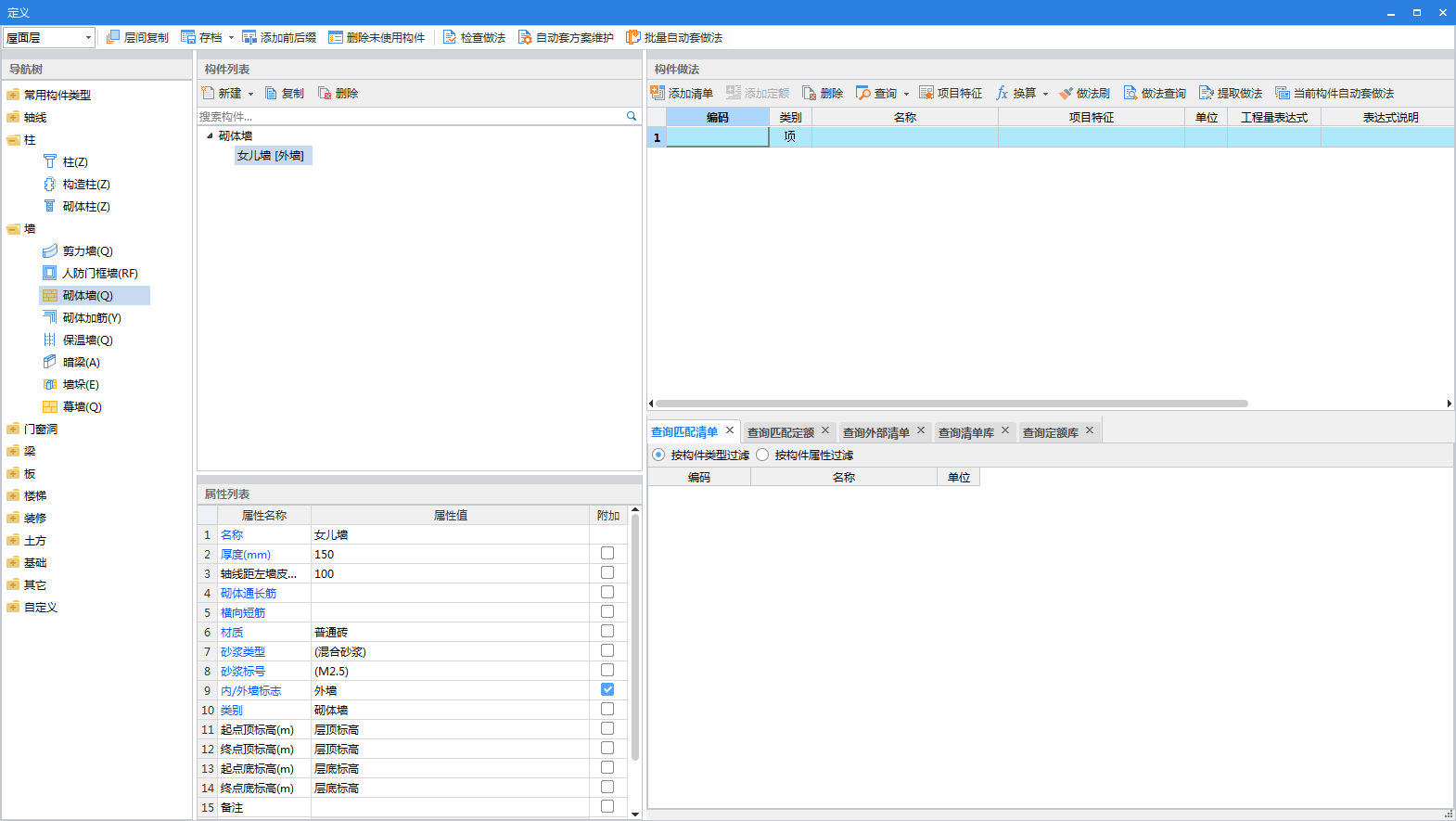Click the 当前构件自动套做法 icon

[x=1283, y=93]
